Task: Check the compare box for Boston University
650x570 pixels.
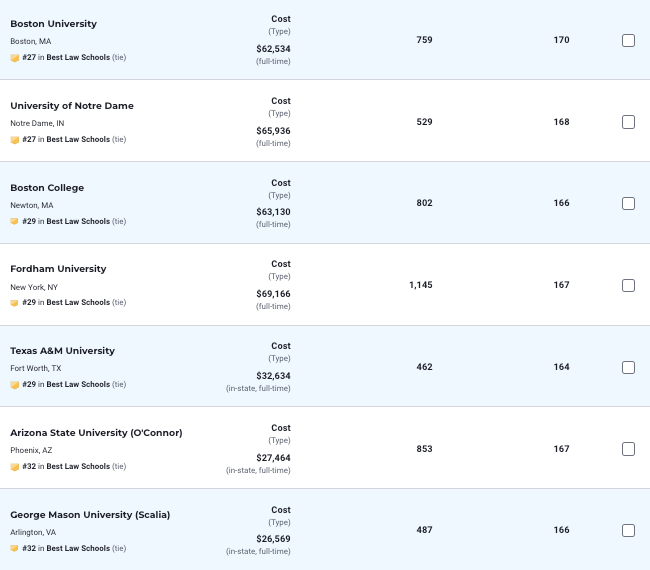Action: (x=628, y=40)
